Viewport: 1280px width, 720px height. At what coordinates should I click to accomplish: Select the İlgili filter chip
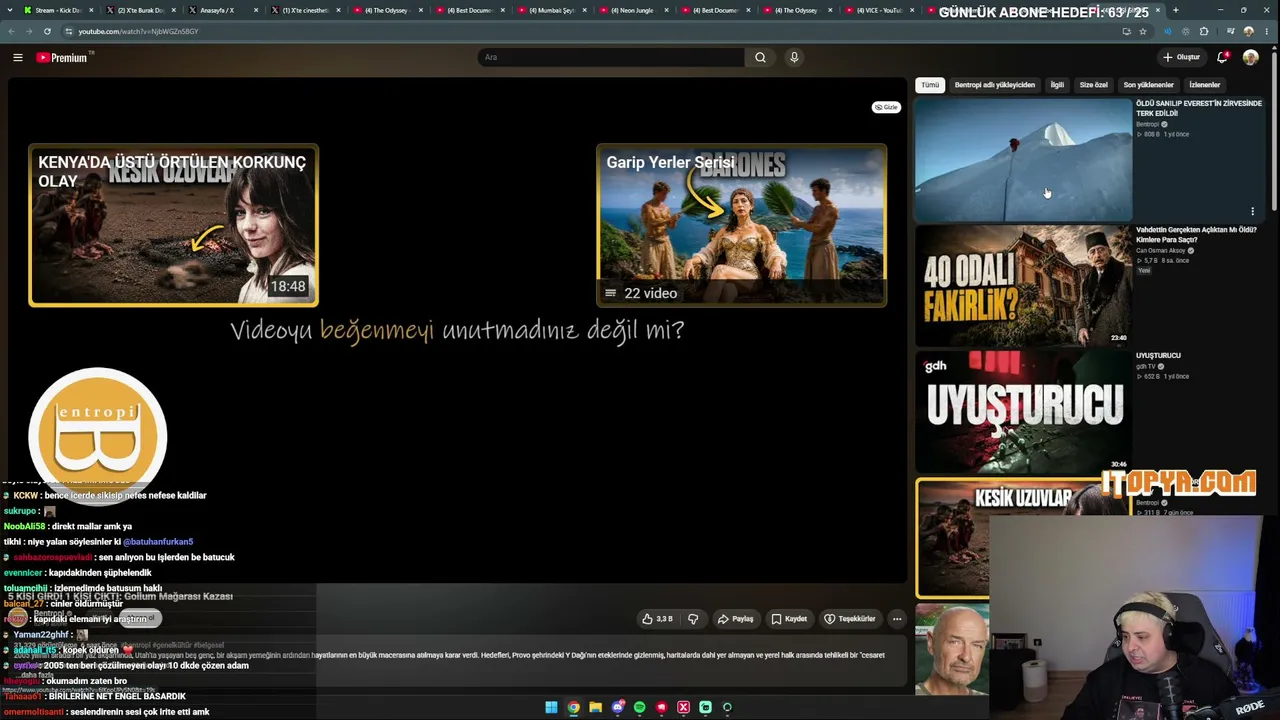[1057, 85]
